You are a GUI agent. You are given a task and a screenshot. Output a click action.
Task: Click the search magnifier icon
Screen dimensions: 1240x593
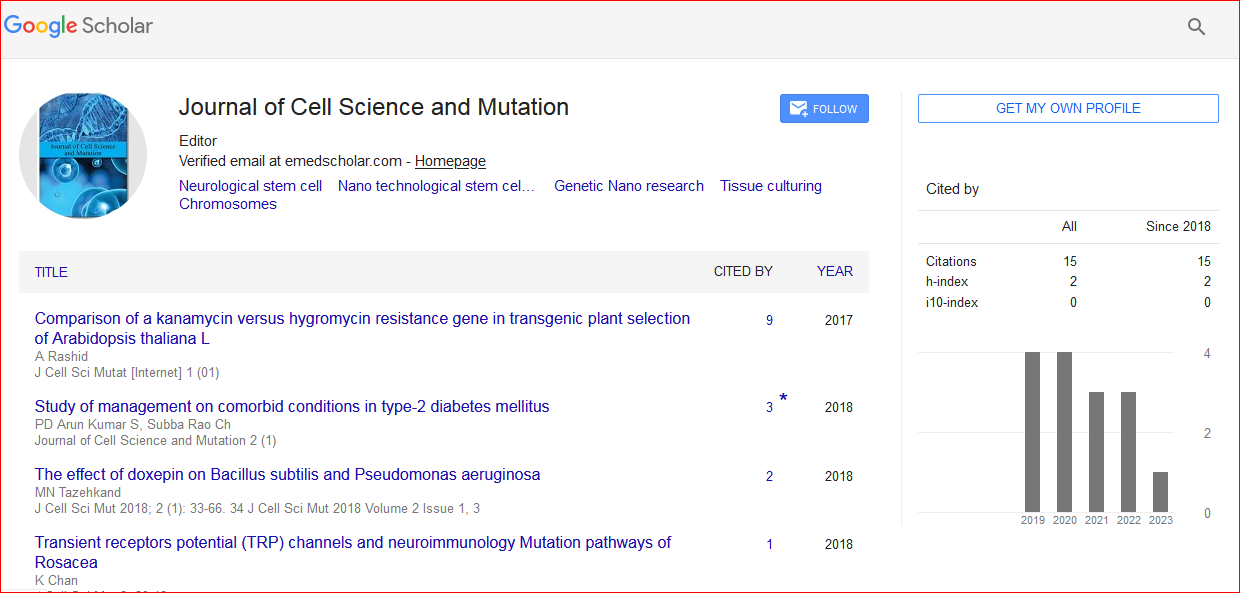click(1196, 27)
